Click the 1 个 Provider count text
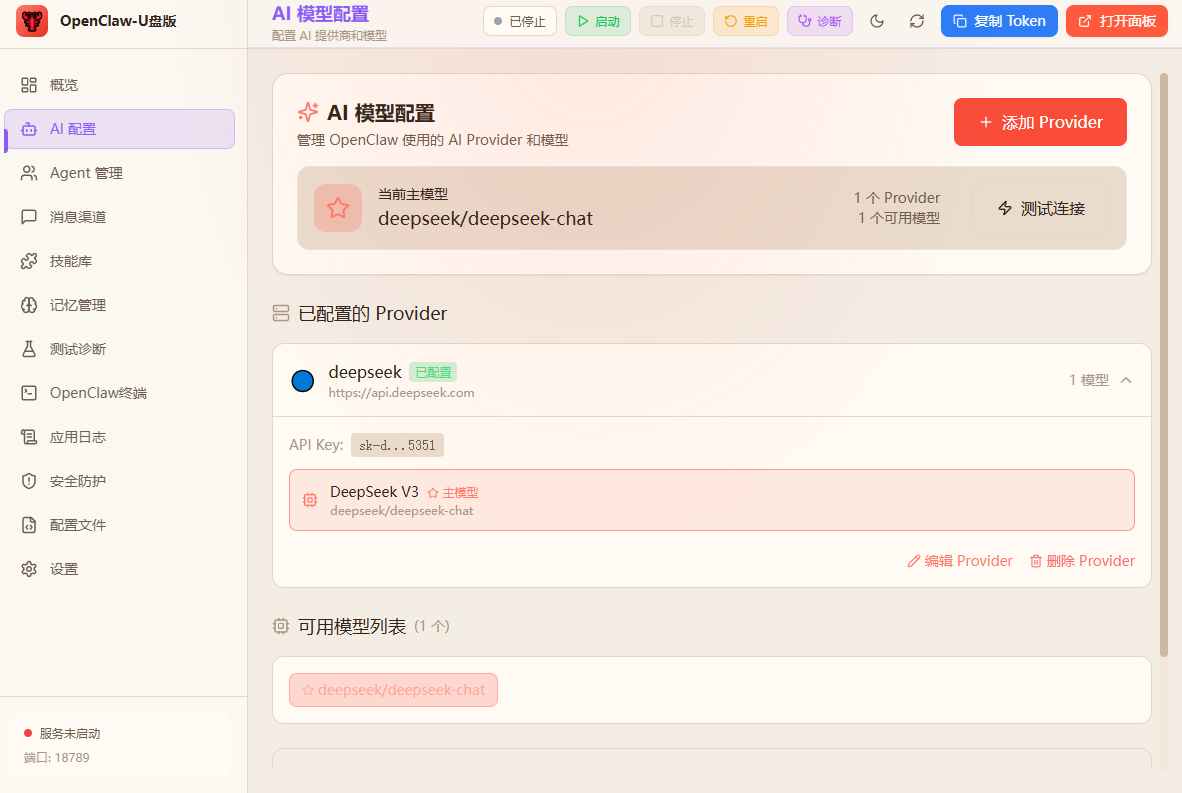 897,198
